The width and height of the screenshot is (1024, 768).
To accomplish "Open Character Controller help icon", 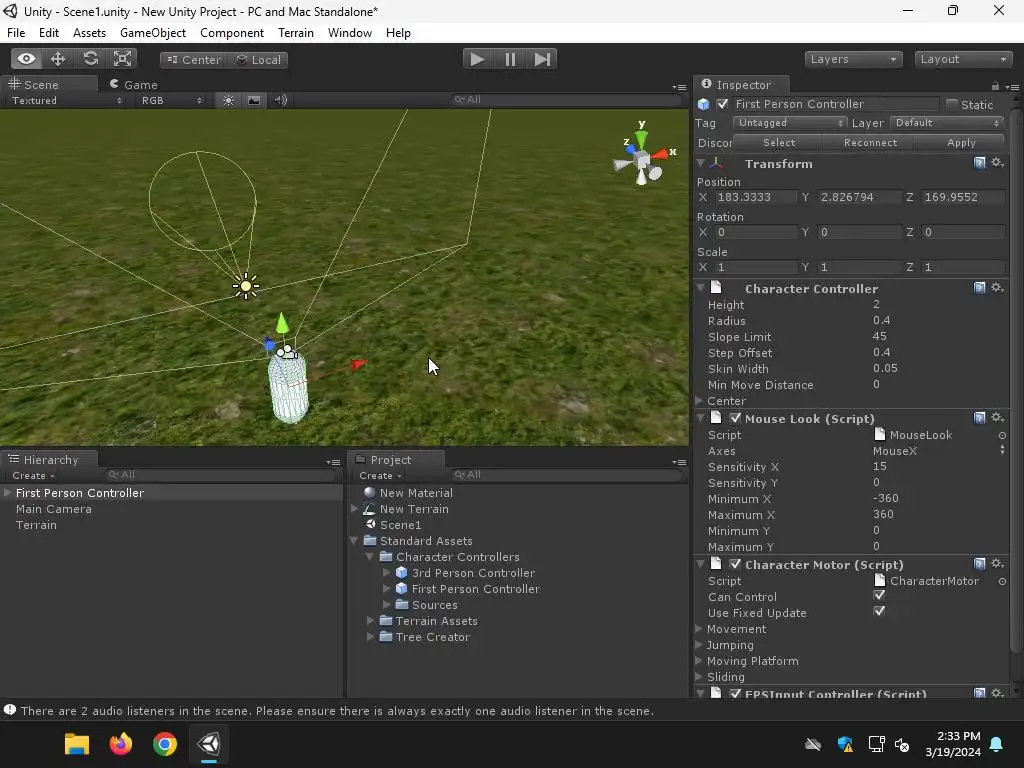I will point(979,287).
